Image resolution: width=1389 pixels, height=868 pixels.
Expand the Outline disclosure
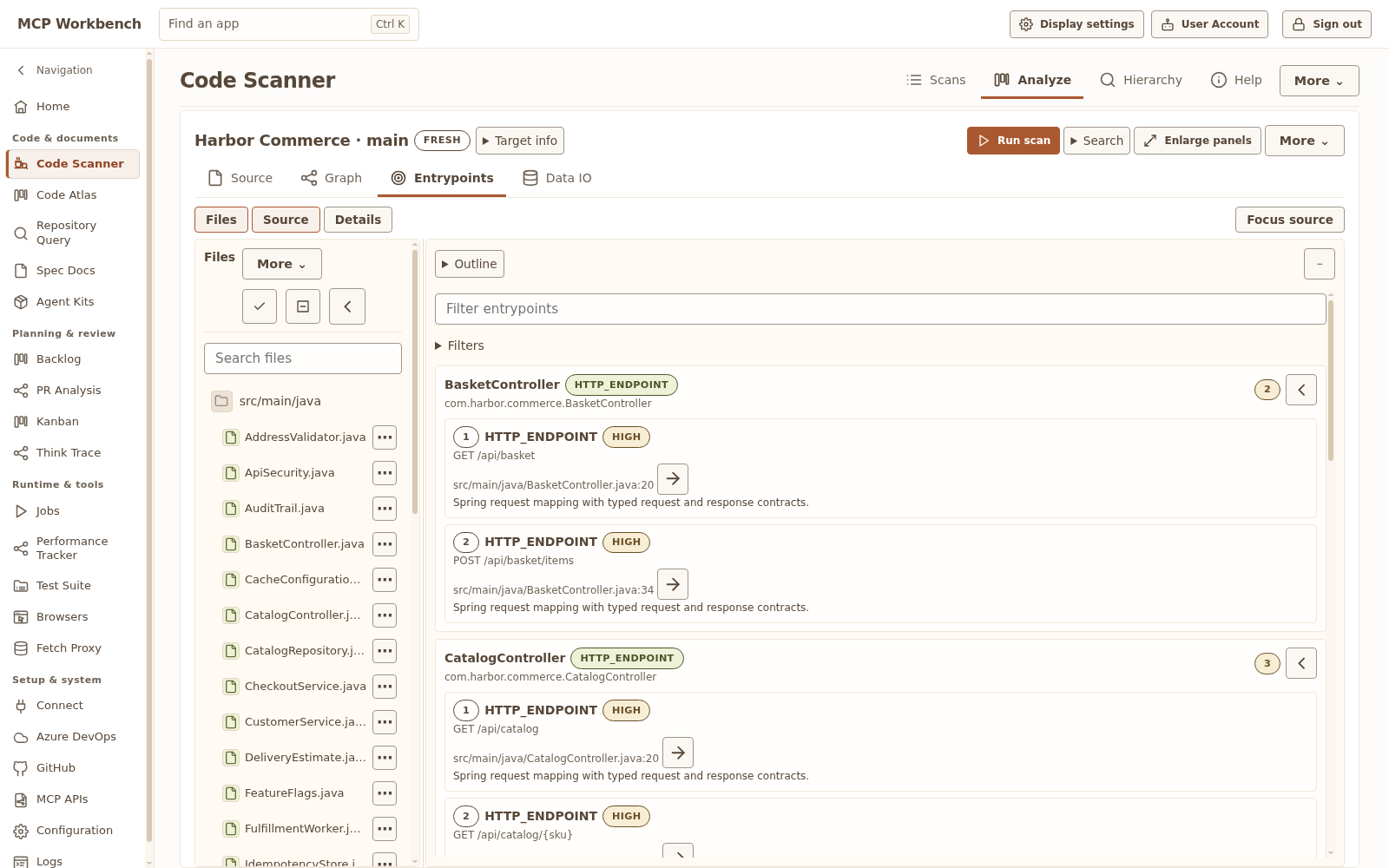[x=470, y=264]
